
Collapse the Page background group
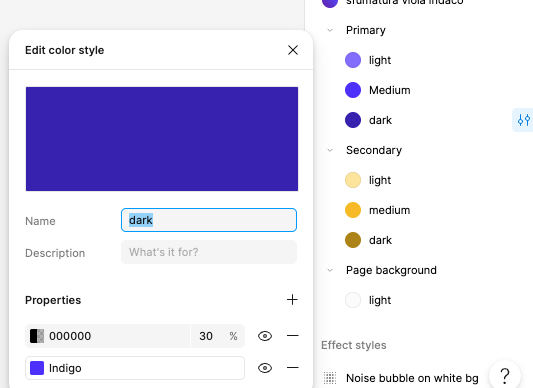click(330, 270)
